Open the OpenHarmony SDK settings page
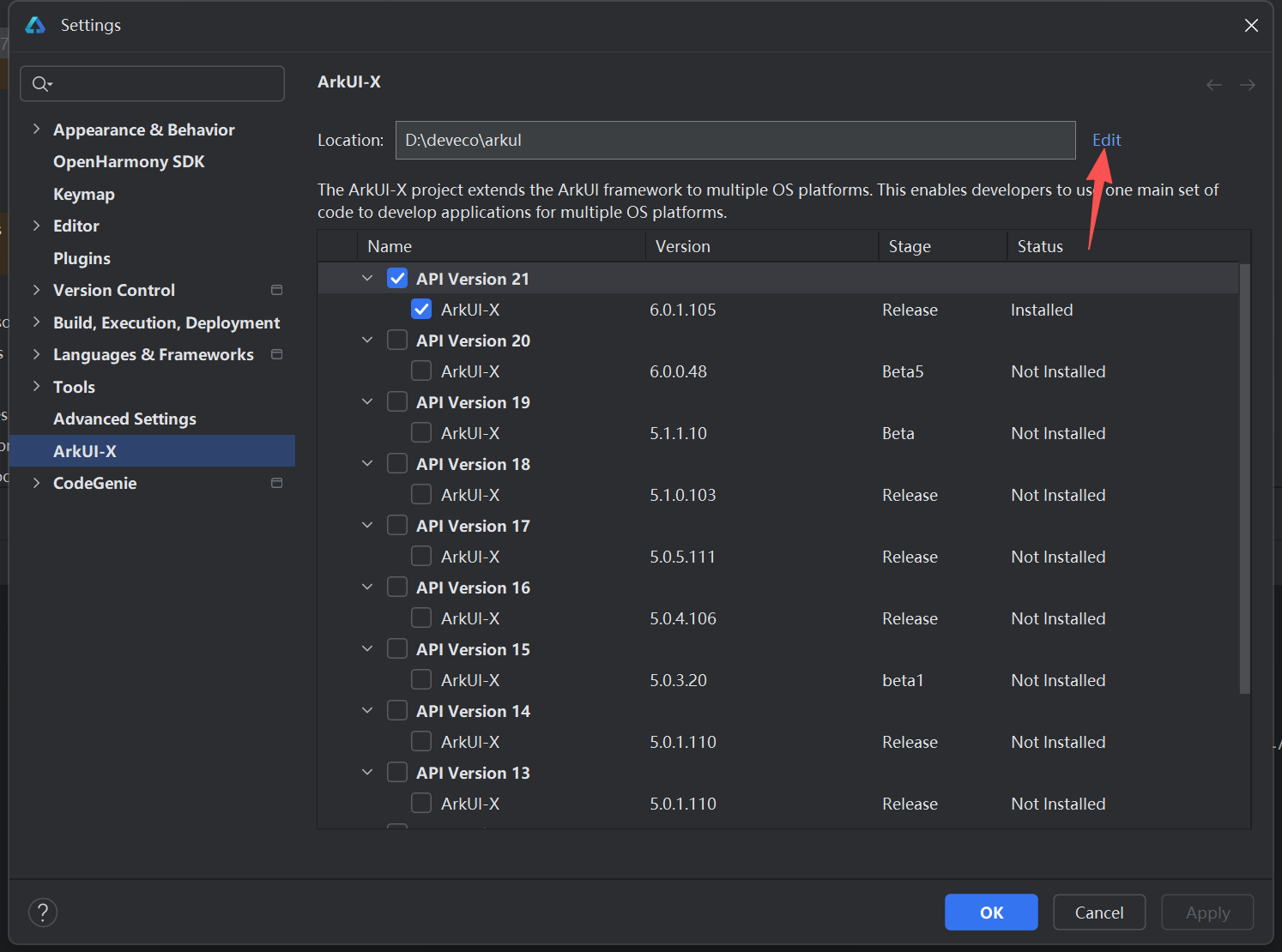Viewport: 1282px width, 952px height. click(129, 161)
